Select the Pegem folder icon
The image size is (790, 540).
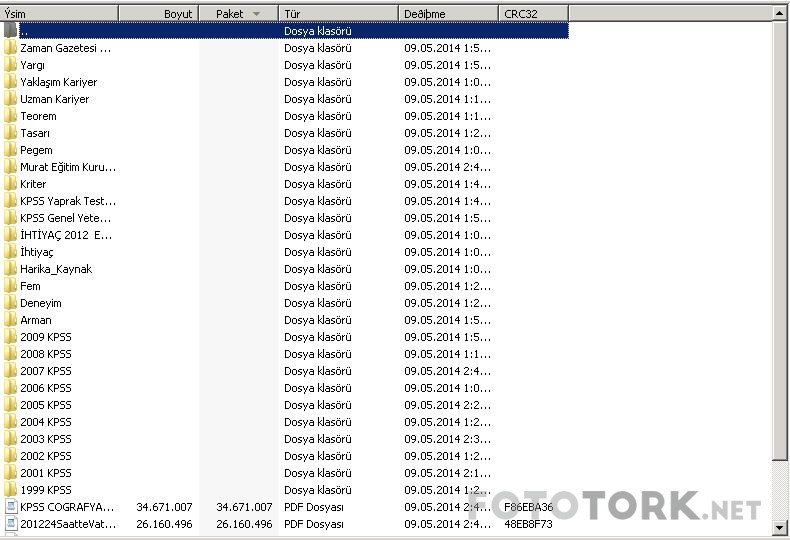(10, 150)
